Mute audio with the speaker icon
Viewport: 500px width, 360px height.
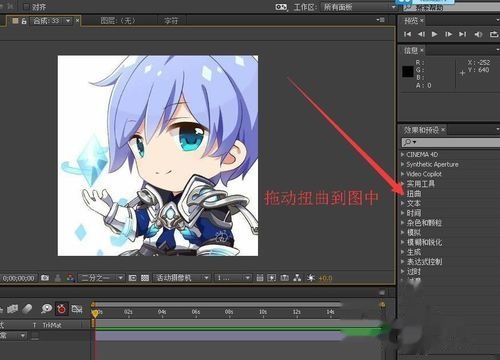478,34
